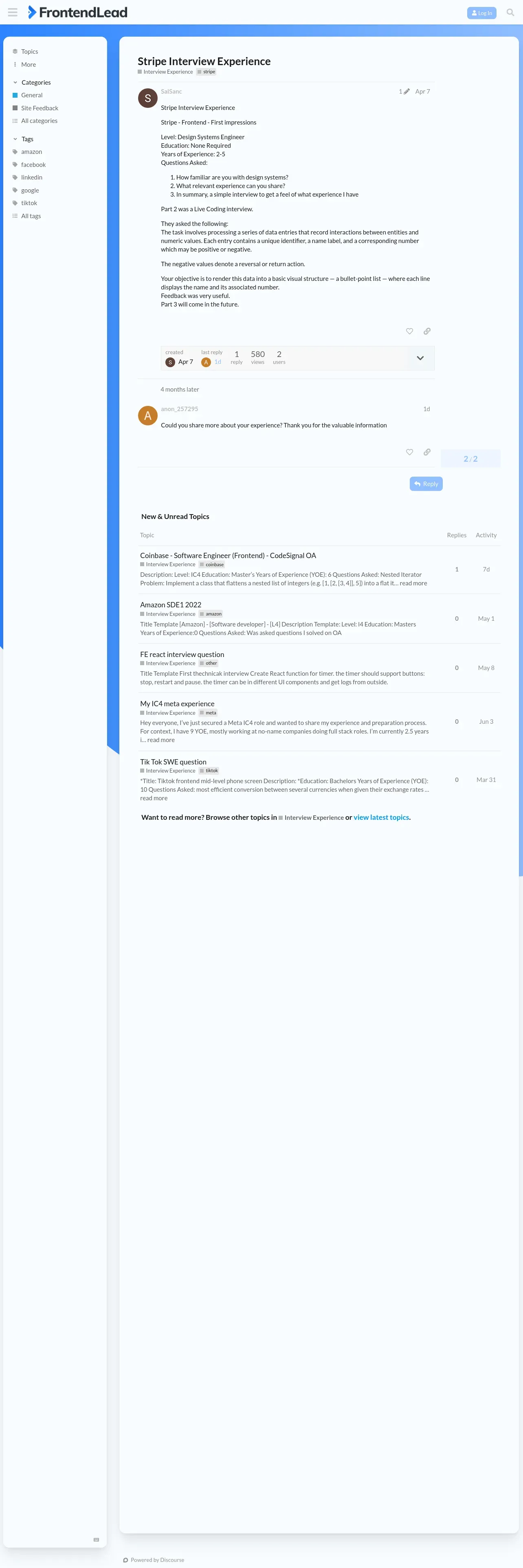
Task: Copy link to anon_257295's reply
Action: click(x=427, y=452)
